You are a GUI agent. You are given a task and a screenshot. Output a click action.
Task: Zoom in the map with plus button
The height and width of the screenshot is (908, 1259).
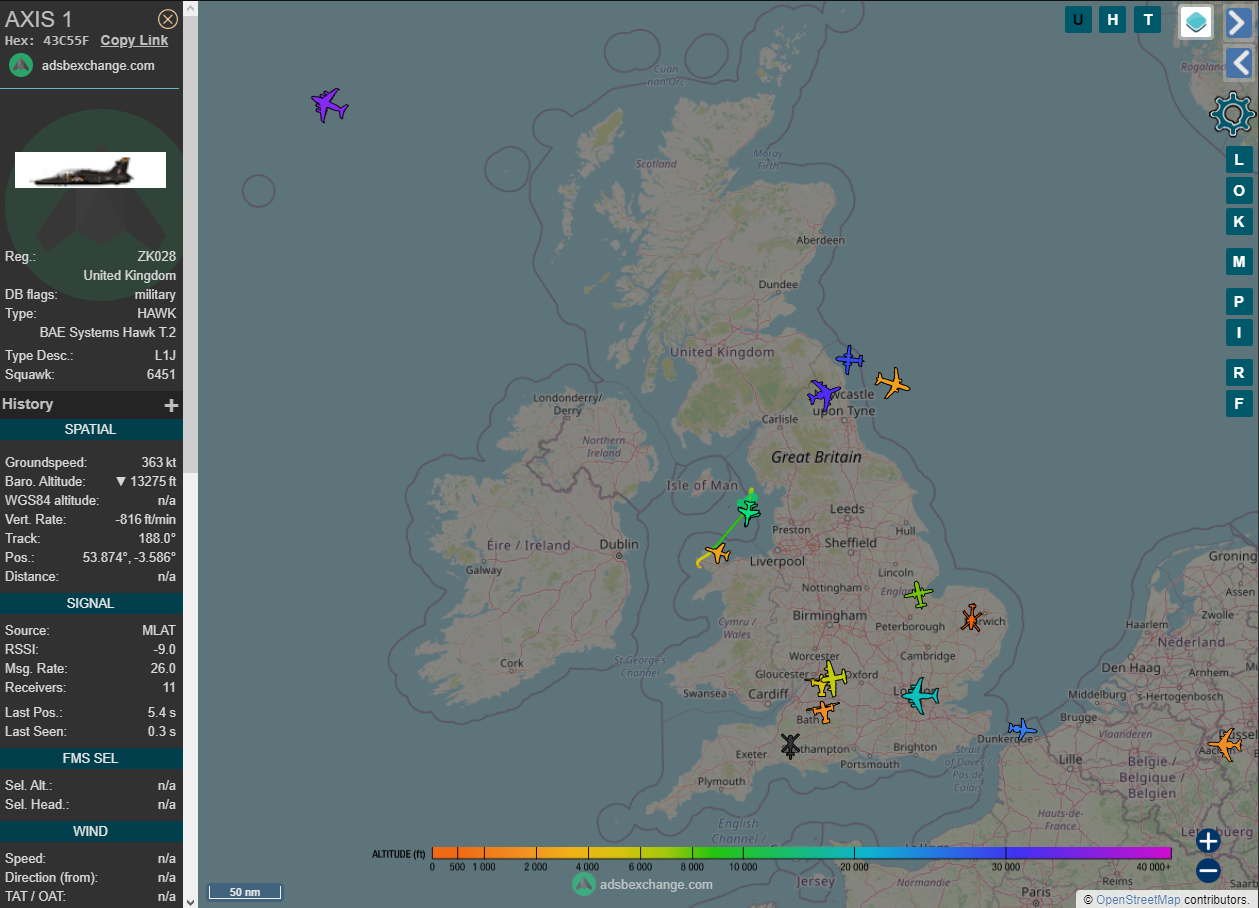tap(1208, 840)
